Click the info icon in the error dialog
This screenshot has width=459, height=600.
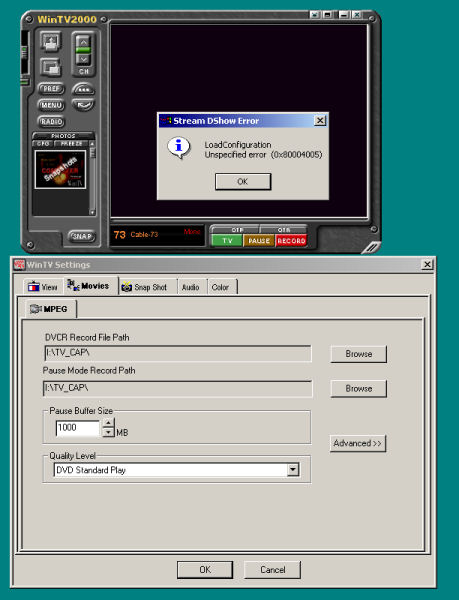(x=178, y=148)
